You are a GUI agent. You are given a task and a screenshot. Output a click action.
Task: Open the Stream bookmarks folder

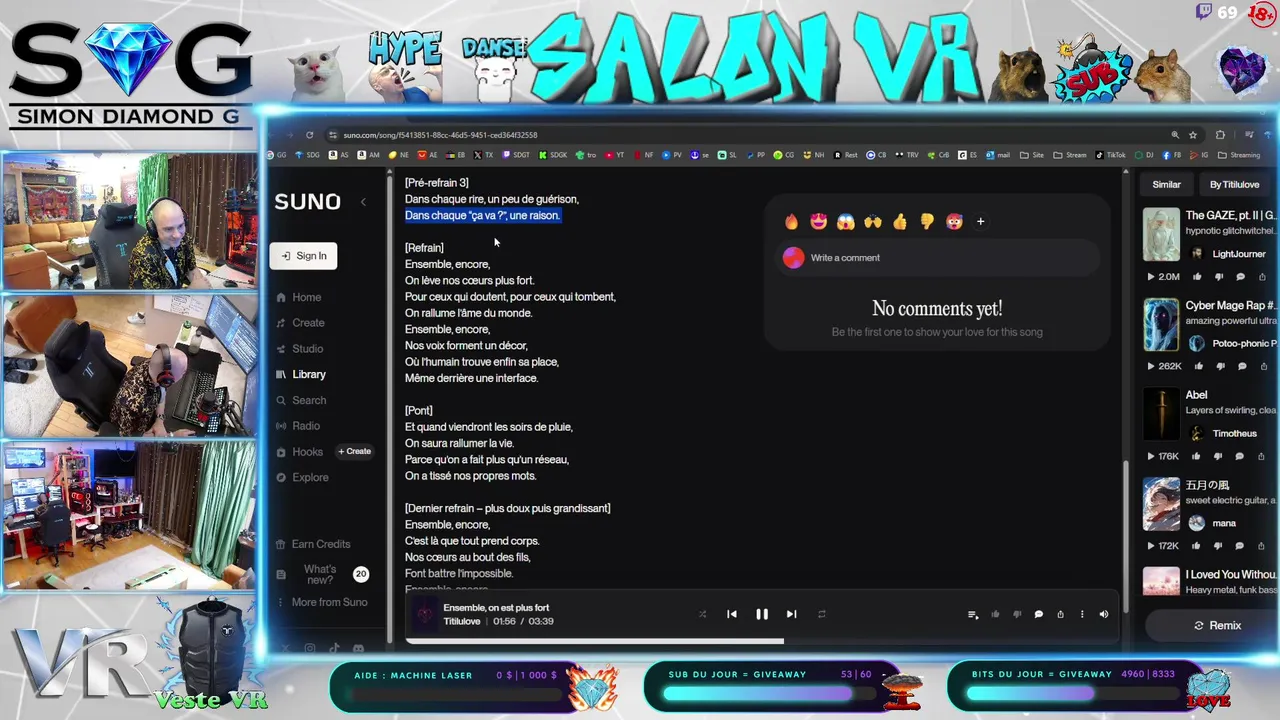tap(1069, 155)
